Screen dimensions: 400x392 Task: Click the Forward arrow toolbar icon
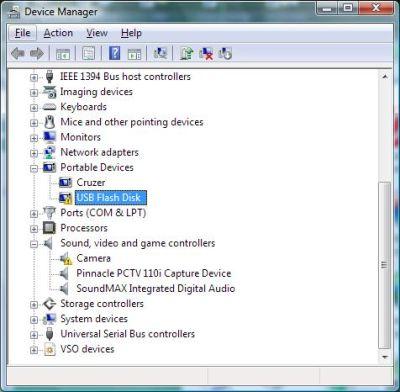pyautogui.click(x=37, y=53)
